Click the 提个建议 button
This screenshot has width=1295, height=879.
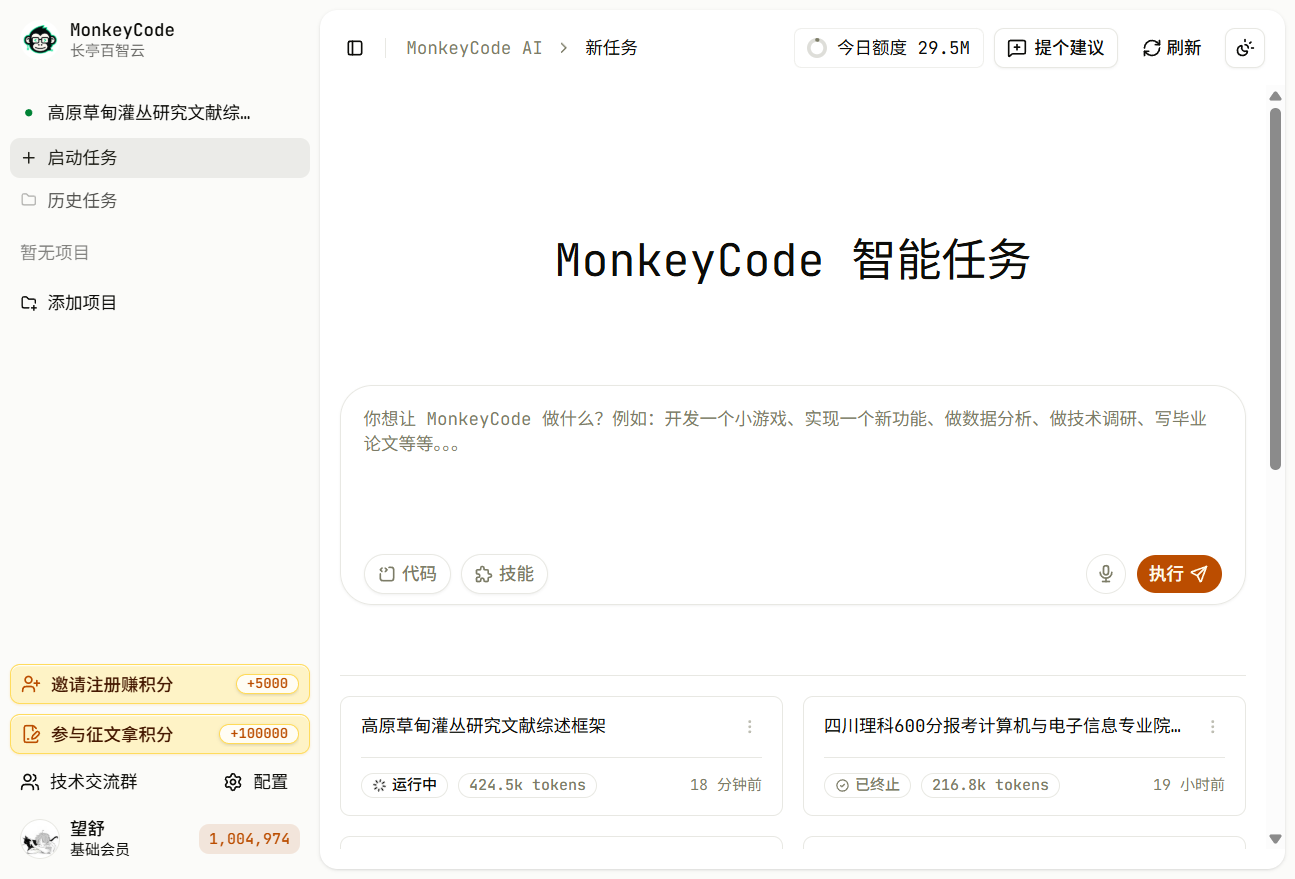pyautogui.click(x=1056, y=48)
